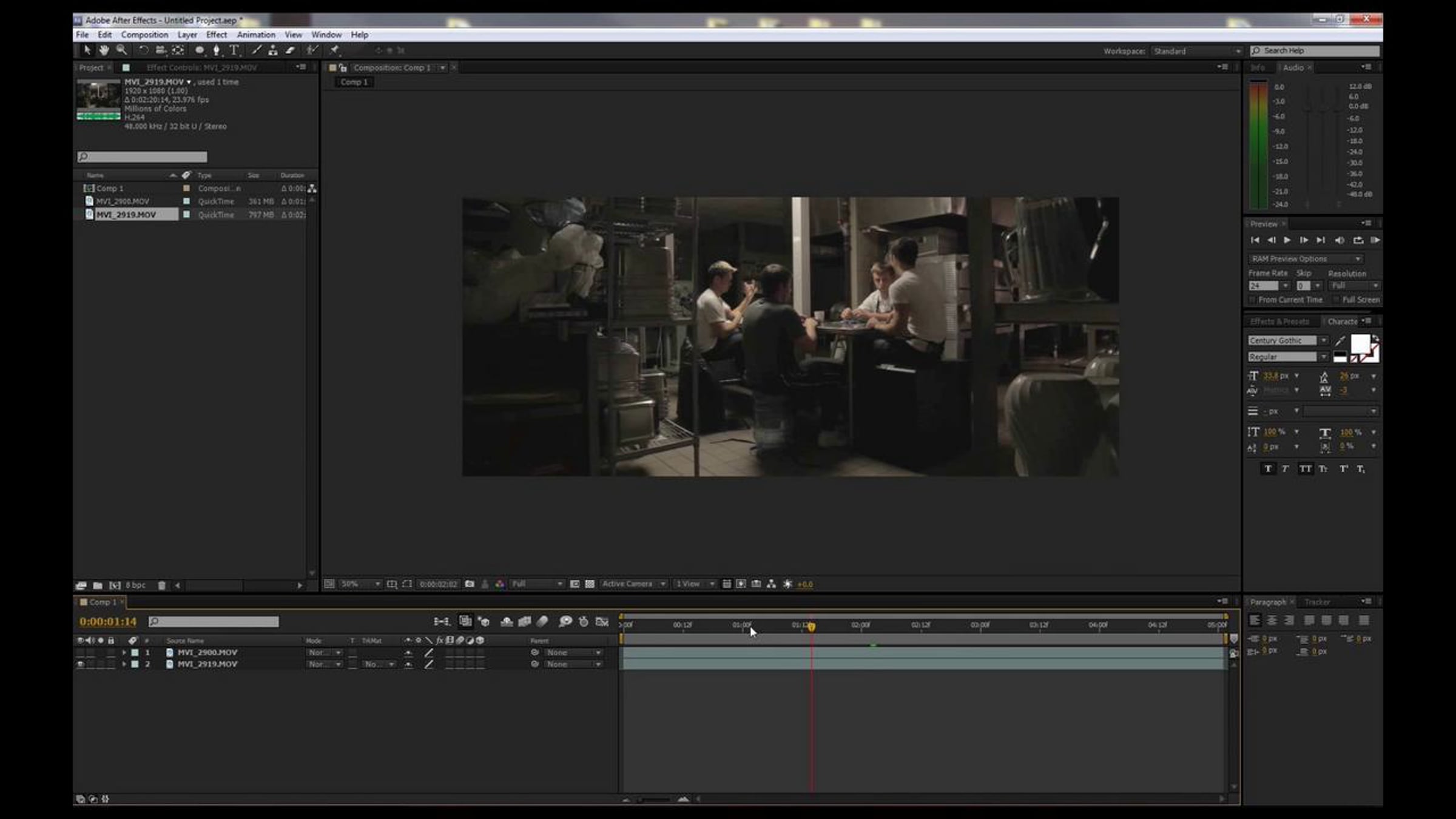Image resolution: width=1456 pixels, height=819 pixels.
Task: Select the Horizontal Type tool
Action: click(234, 50)
